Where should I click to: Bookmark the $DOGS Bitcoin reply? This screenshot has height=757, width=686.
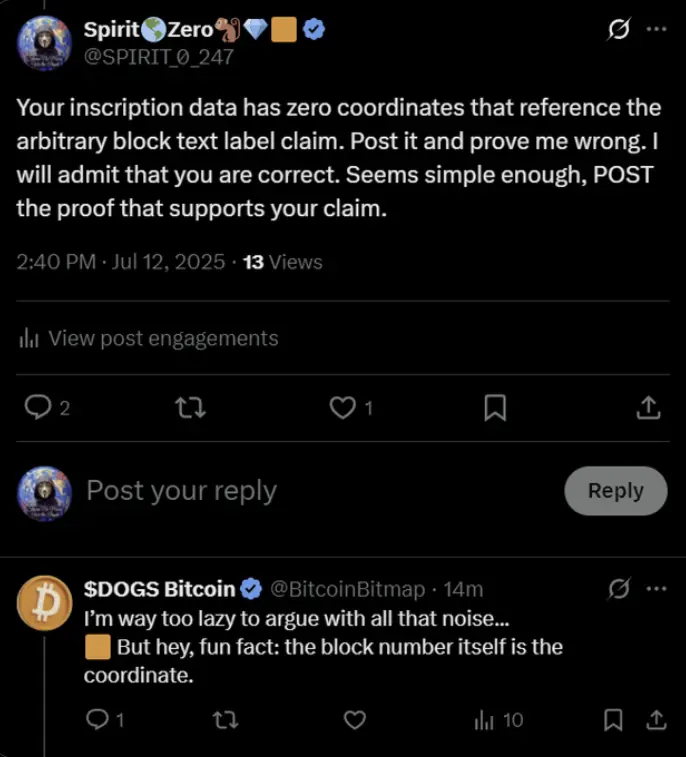click(613, 720)
